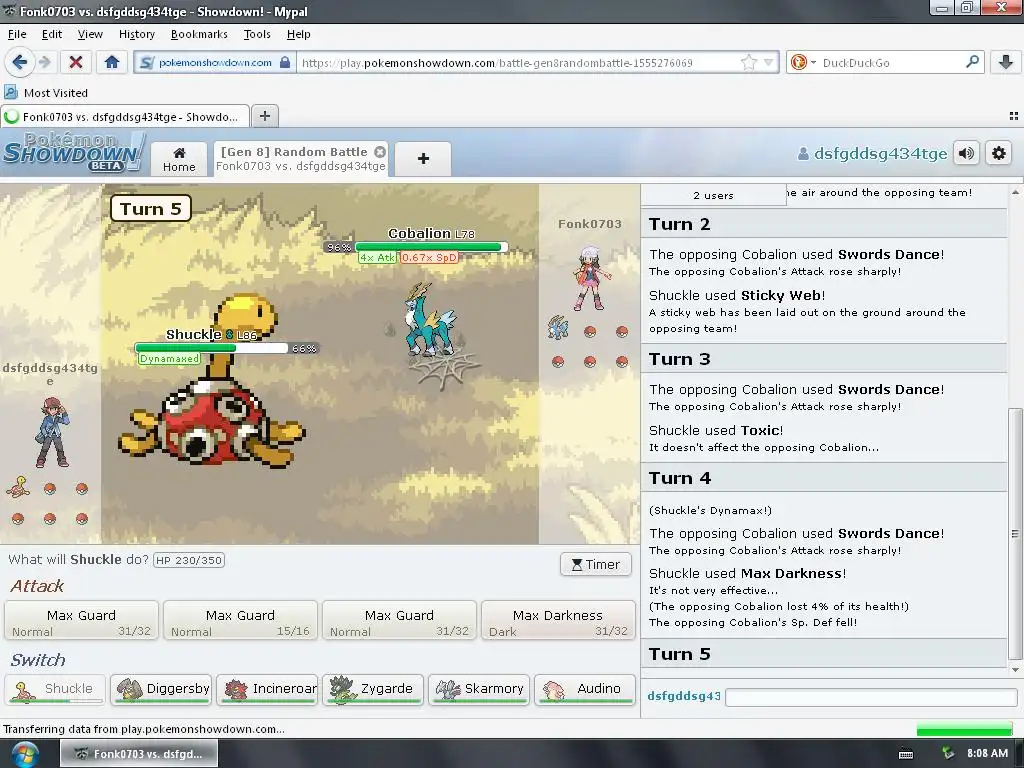Image resolution: width=1024 pixels, height=768 pixels.
Task: Open the Windows Start button
Action: 24,754
